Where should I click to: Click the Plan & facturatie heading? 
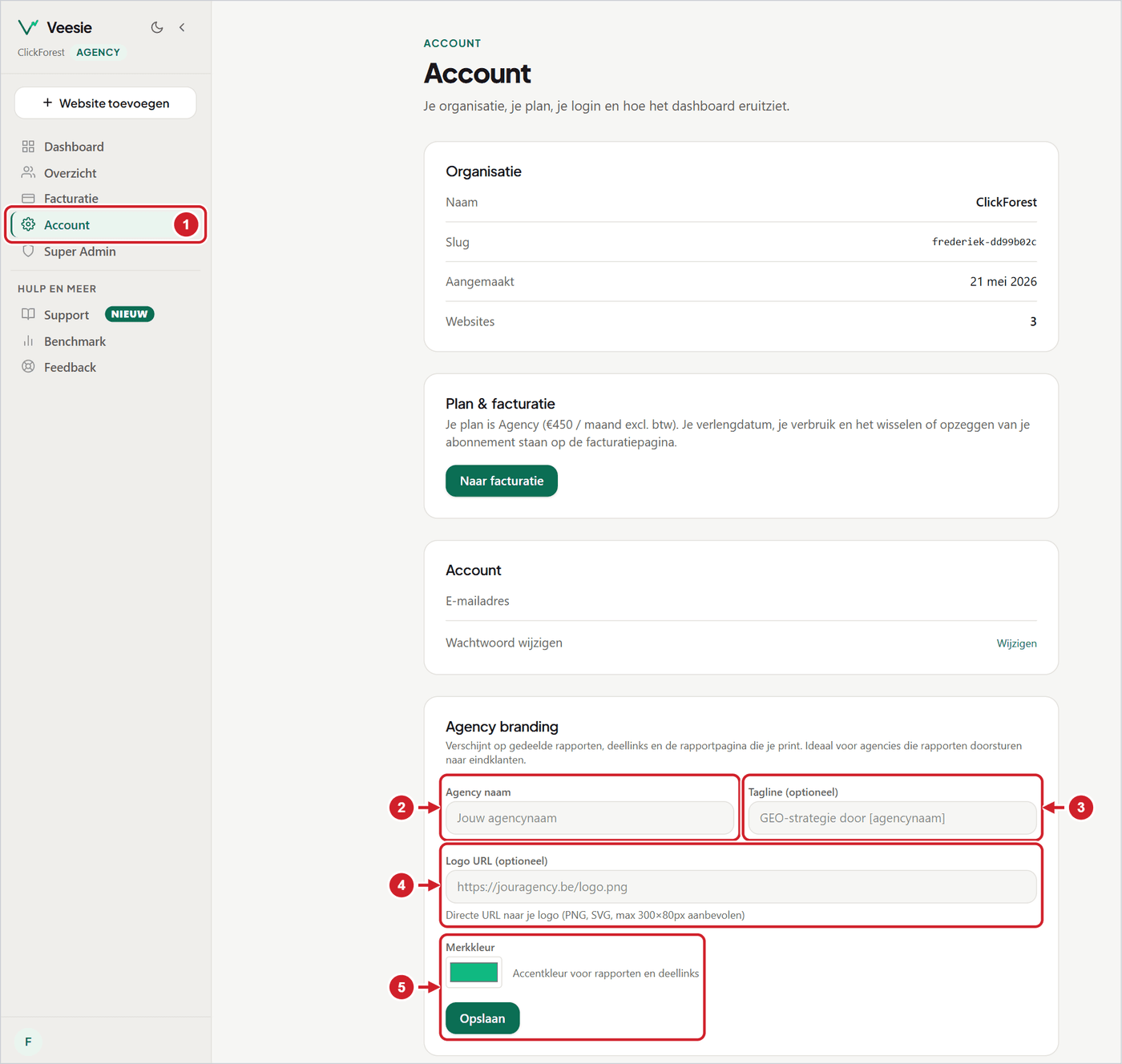500,404
